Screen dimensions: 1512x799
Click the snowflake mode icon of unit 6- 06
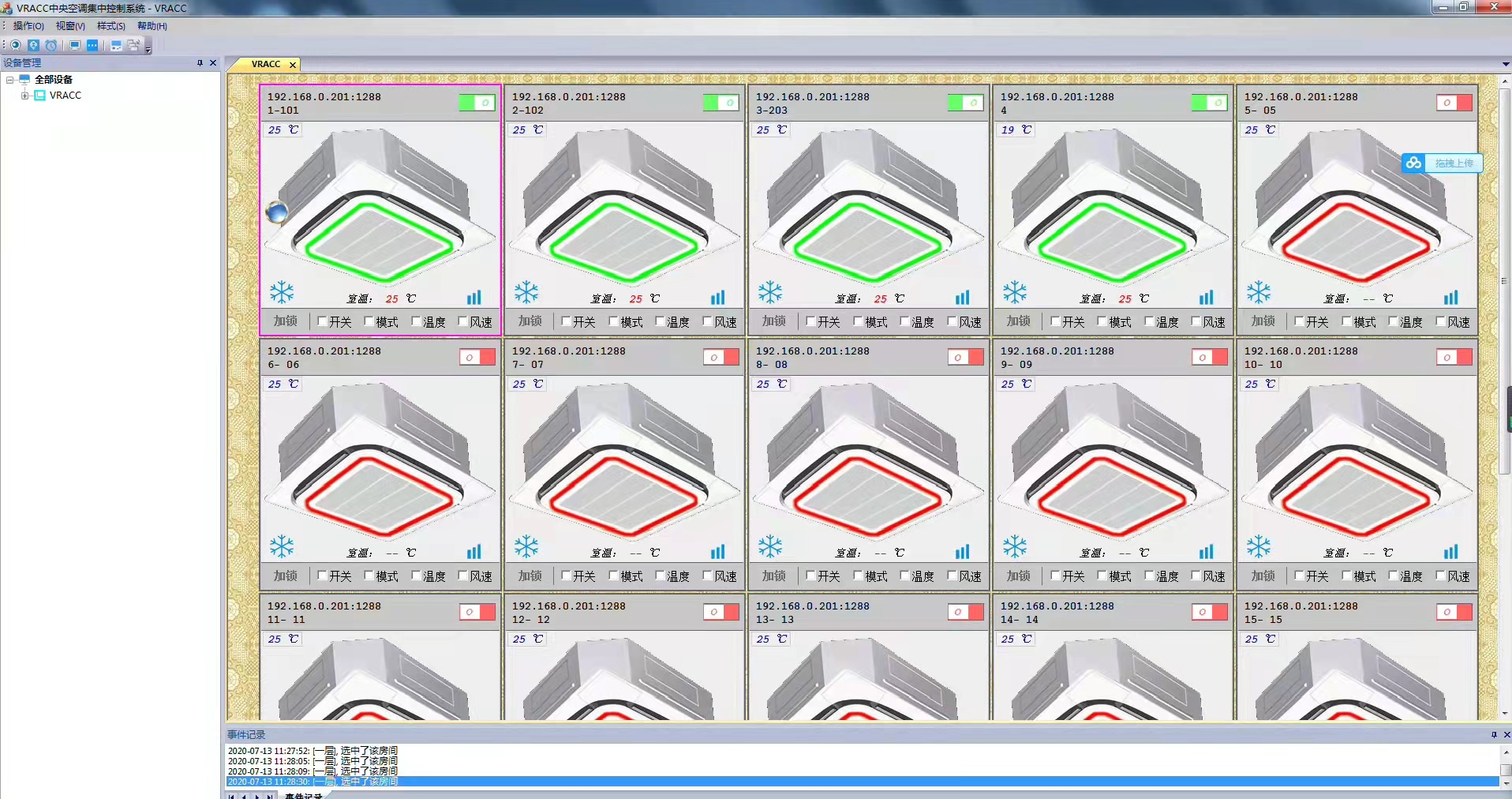coord(282,546)
